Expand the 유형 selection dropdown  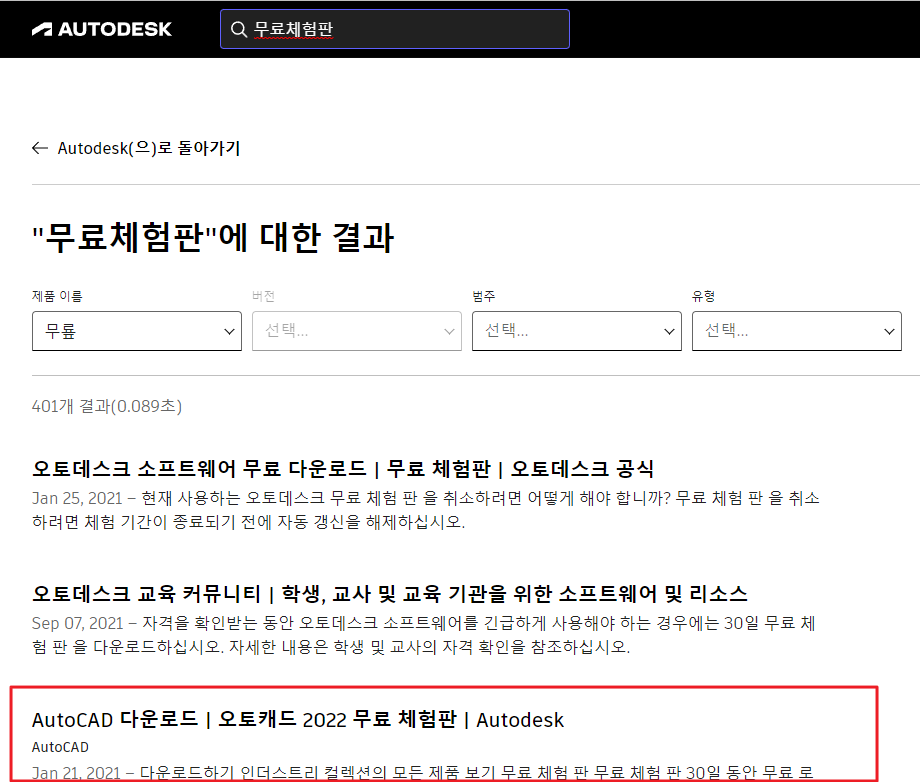pyautogui.click(x=797, y=331)
